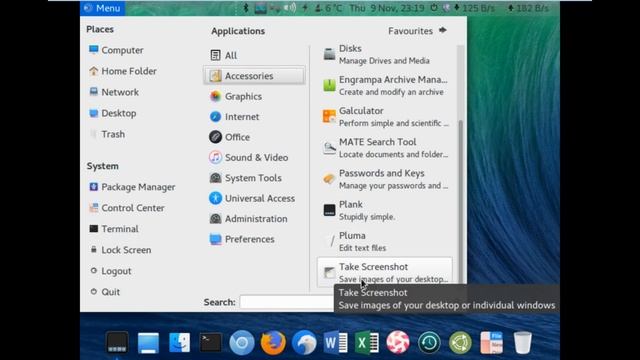Select Accessories category
This screenshot has width=640, height=360.
click(254, 76)
